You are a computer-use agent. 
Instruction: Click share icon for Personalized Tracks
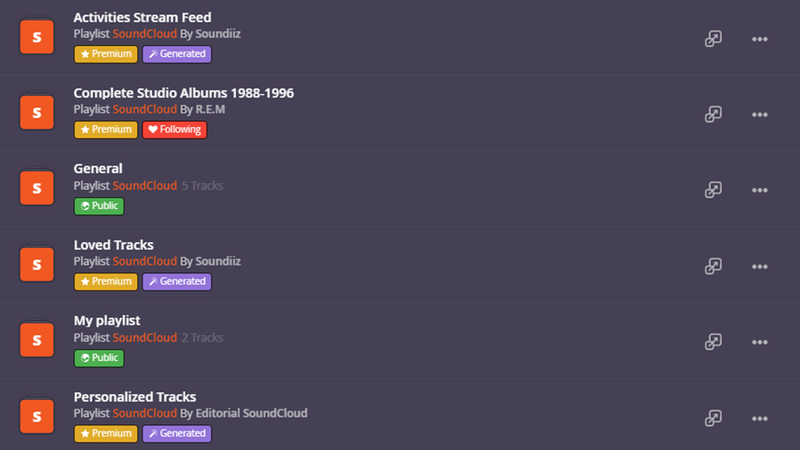point(713,418)
